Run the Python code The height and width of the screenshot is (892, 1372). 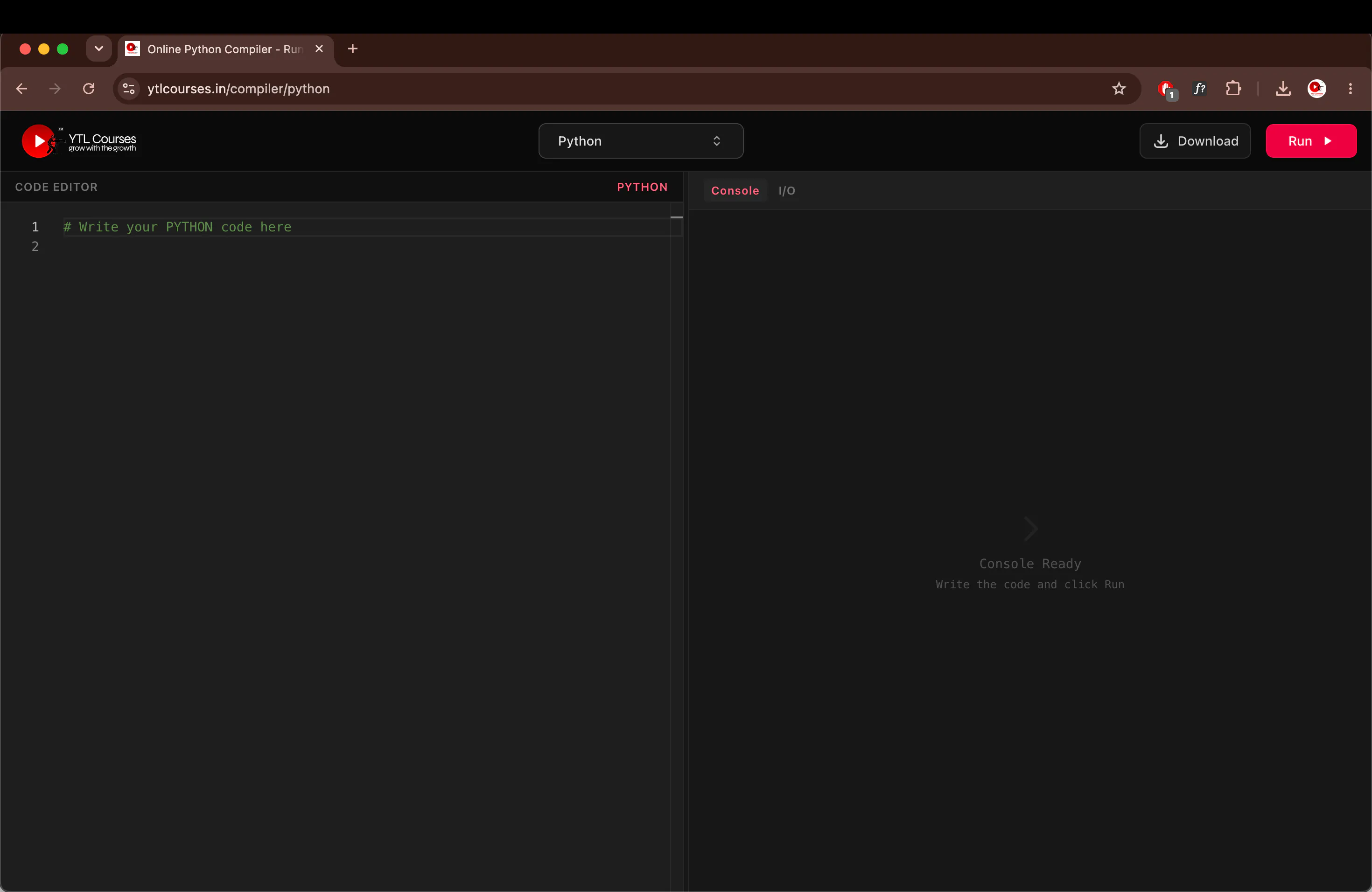point(1310,141)
